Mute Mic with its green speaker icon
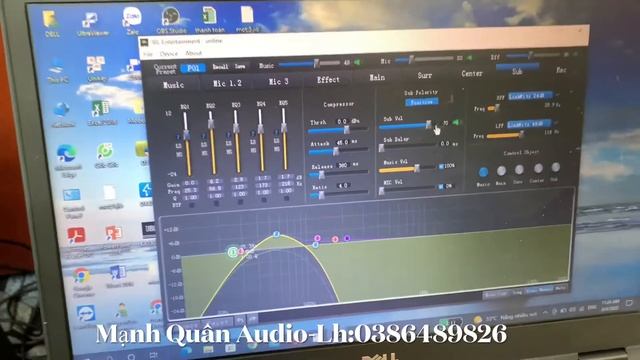 point(469,58)
